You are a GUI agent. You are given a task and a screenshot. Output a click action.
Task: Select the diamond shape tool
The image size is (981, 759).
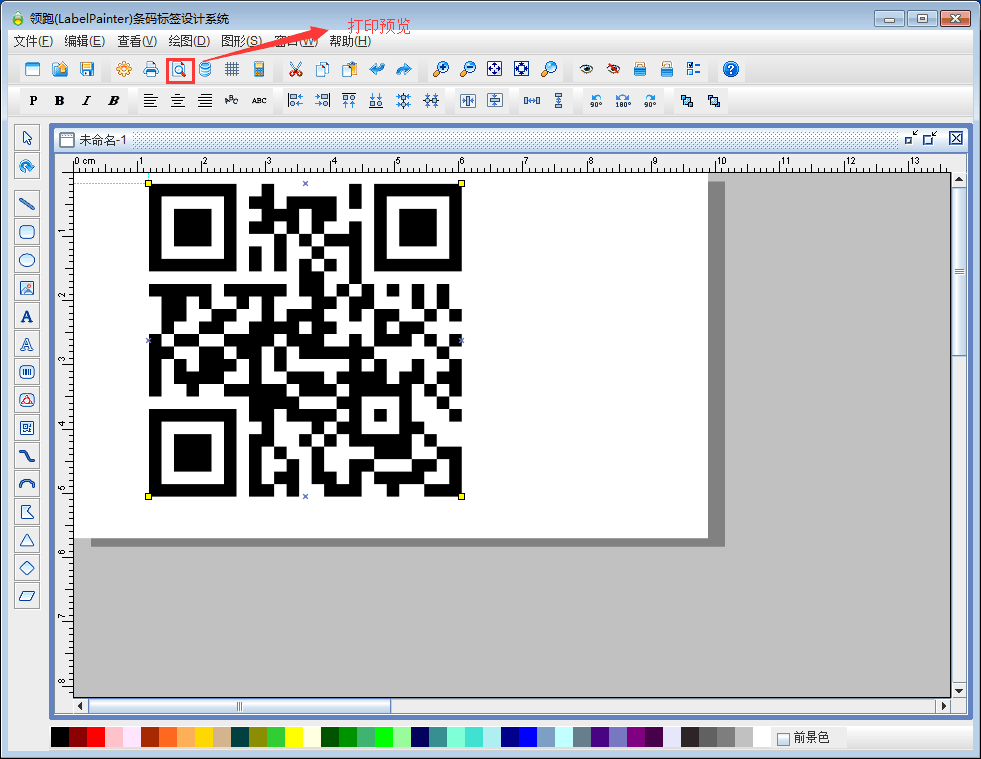pyautogui.click(x=27, y=568)
